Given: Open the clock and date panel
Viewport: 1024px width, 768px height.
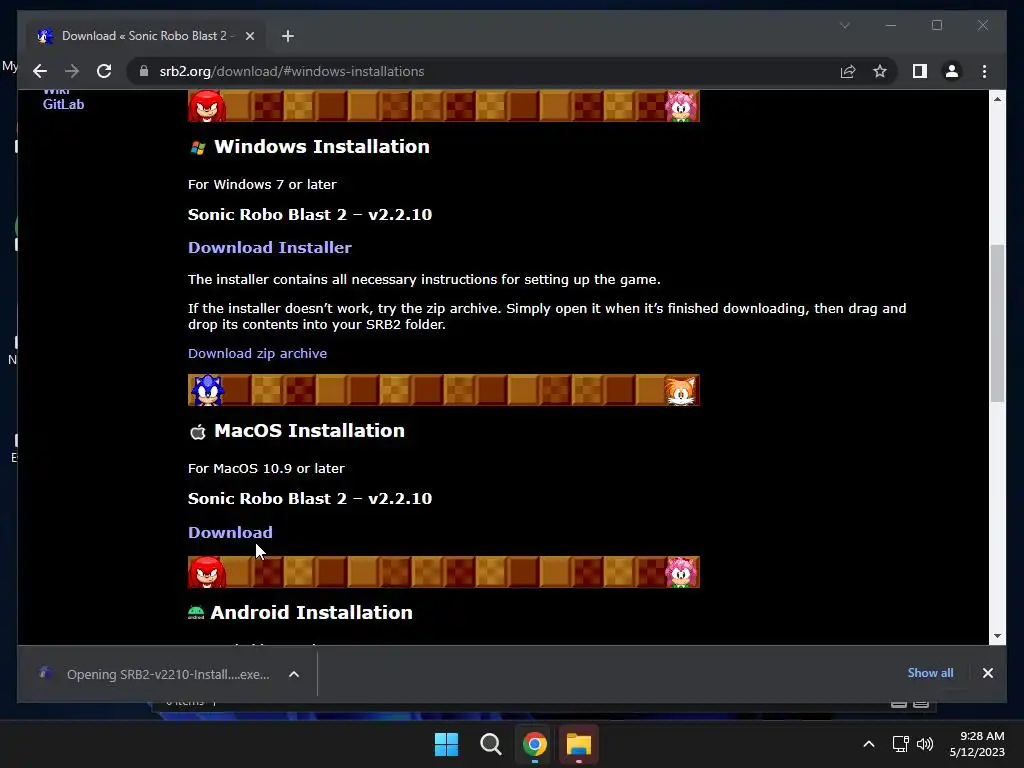Looking at the screenshot, I should click(977, 744).
